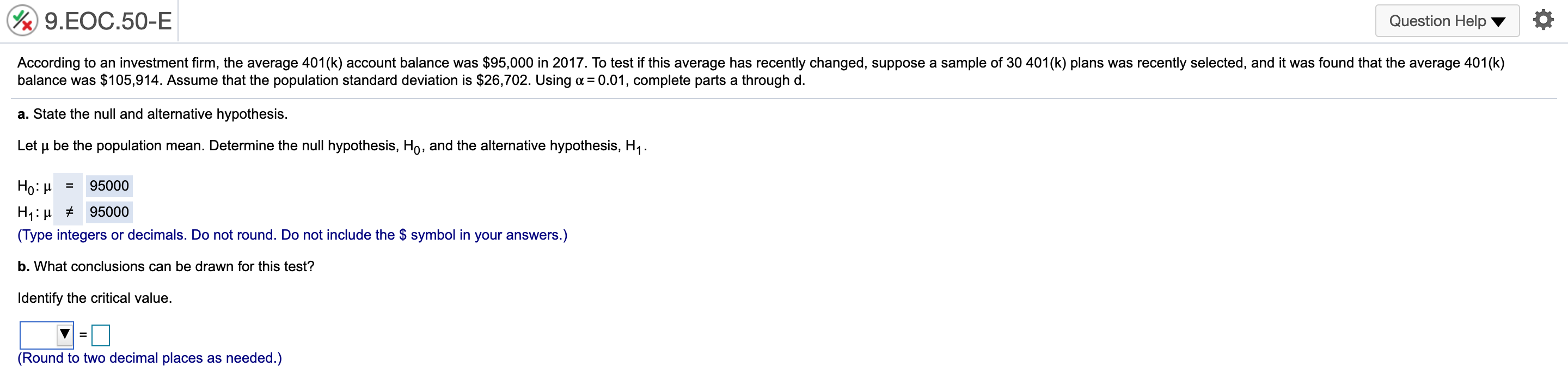This screenshot has height=391, width=1568.
Task: Click the H1 input field showing 95000
Action: [x=109, y=212]
